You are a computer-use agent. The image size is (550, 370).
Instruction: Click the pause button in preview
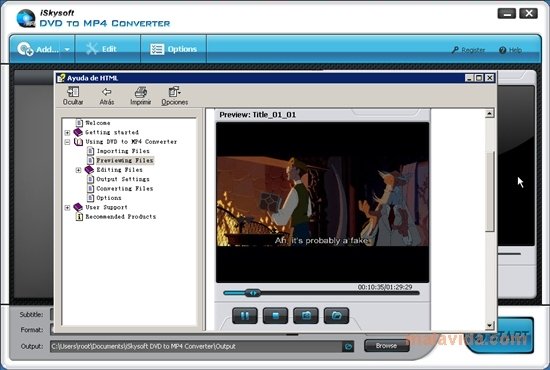tap(244, 316)
